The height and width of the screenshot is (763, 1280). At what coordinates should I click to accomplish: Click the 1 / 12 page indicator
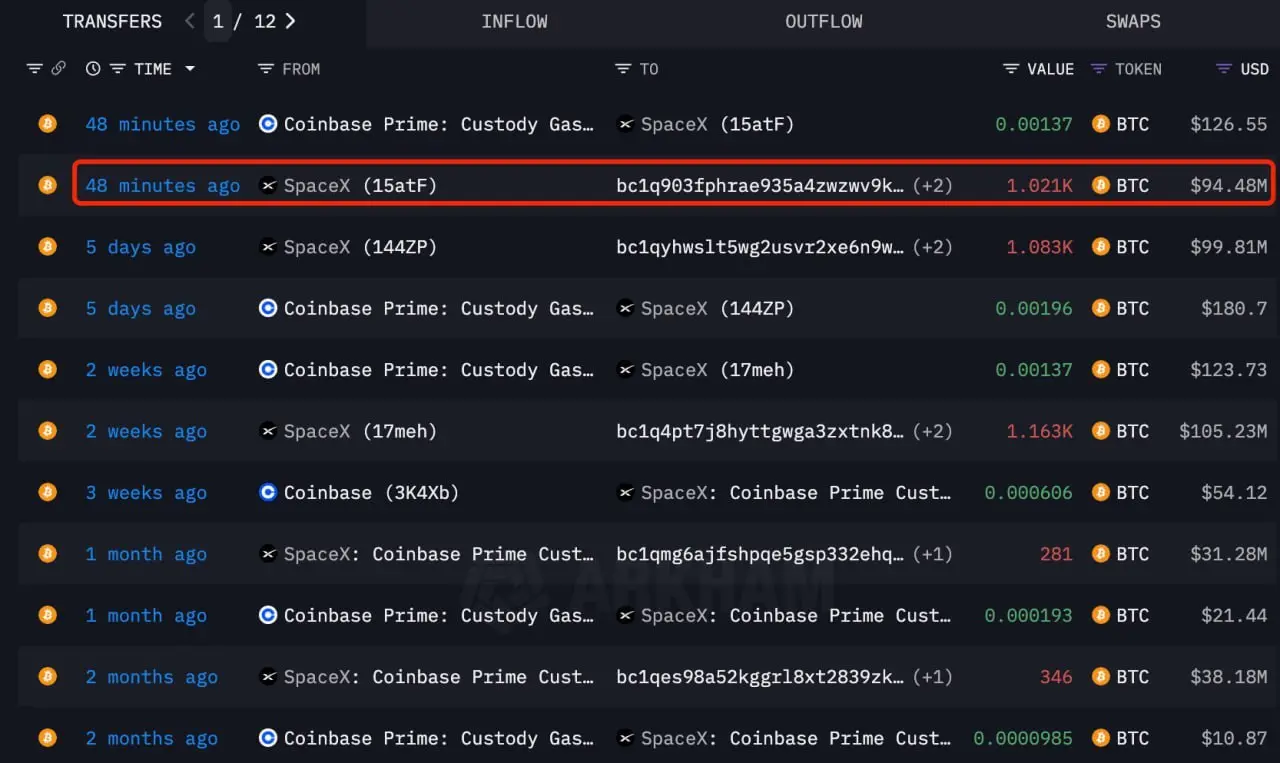pos(243,21)
